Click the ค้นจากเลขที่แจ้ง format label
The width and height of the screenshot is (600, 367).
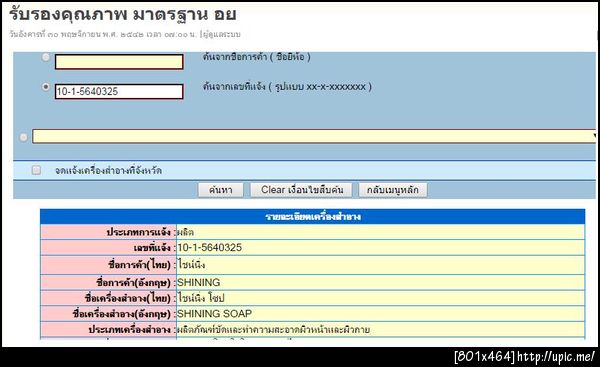pos(287,86)
